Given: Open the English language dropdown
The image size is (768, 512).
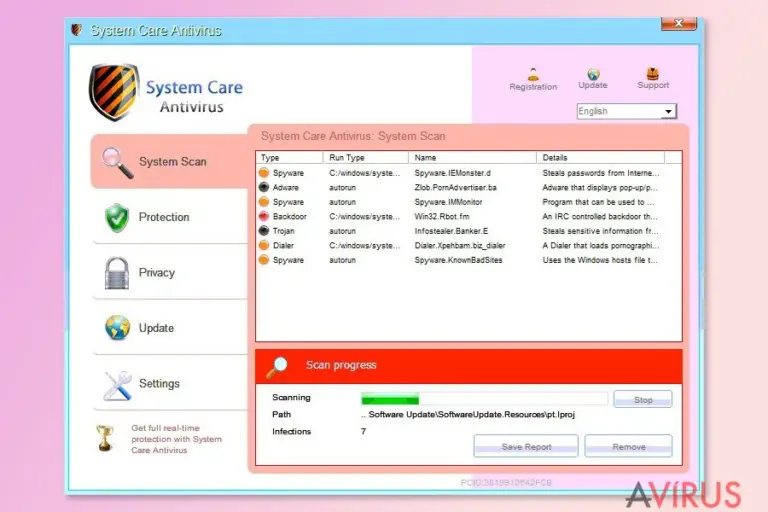Looking at the screenshot, I should pyautogui.click(x=626, y=111).
